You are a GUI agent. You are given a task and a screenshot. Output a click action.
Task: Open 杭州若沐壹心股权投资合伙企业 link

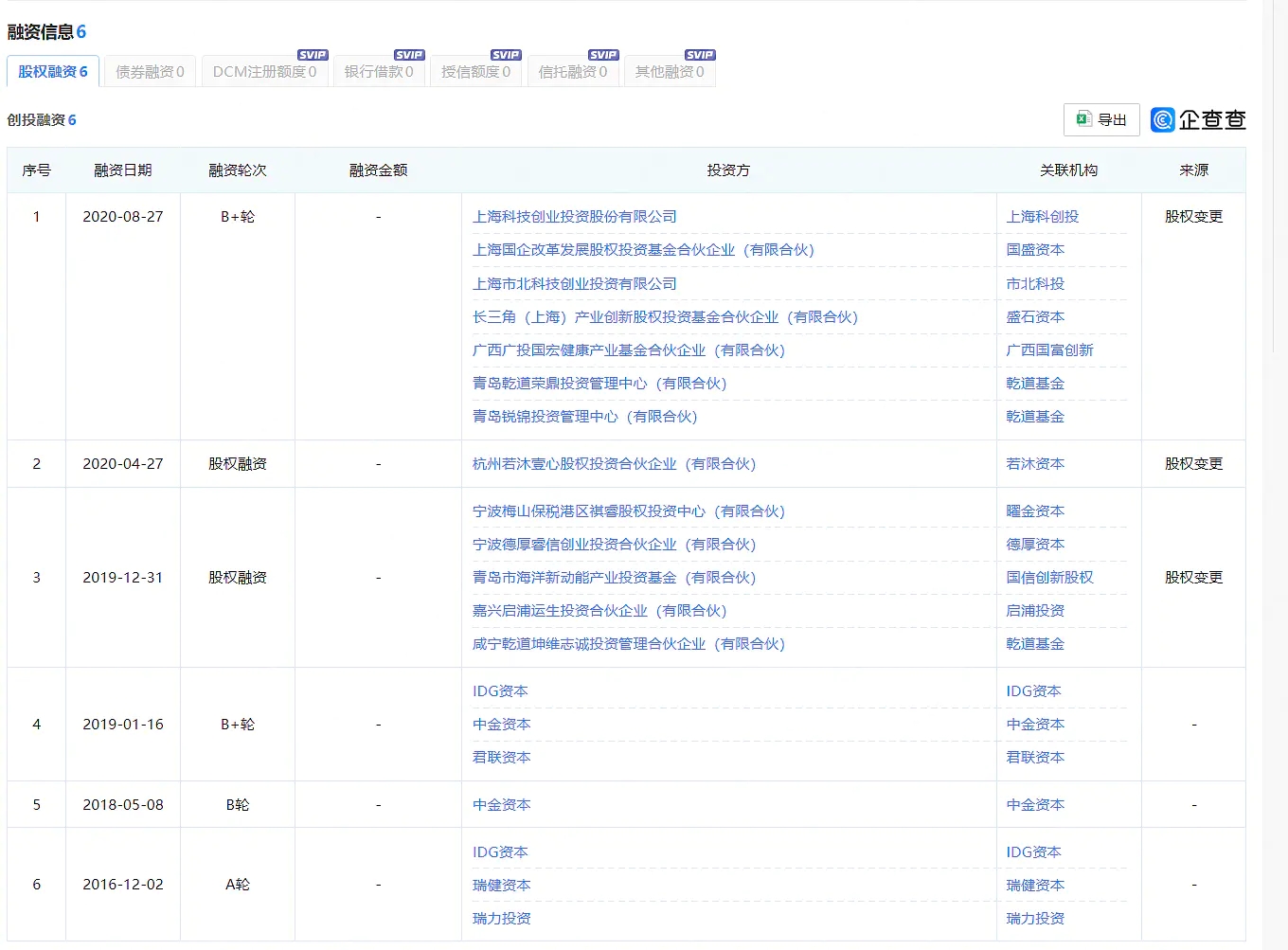[x=614, y=464]
